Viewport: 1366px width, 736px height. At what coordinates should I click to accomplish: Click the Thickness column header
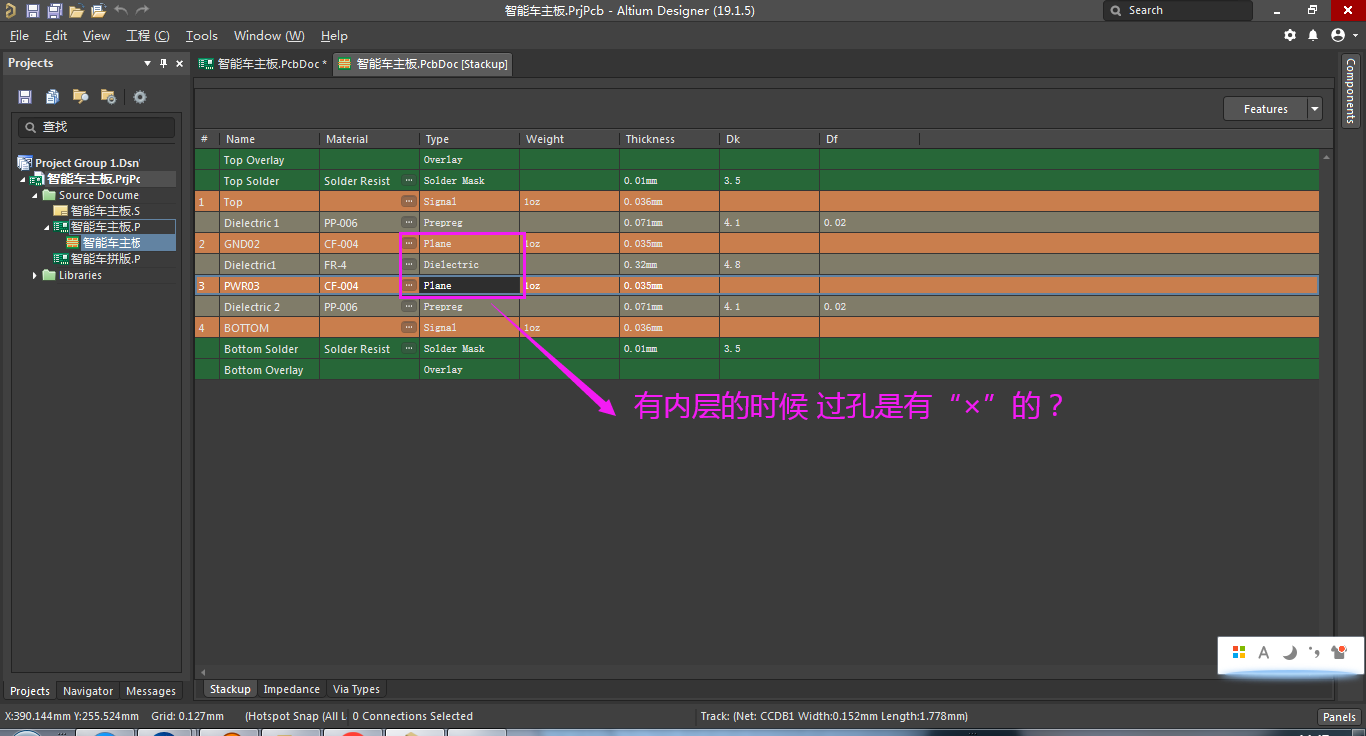(x=669, y=139)
